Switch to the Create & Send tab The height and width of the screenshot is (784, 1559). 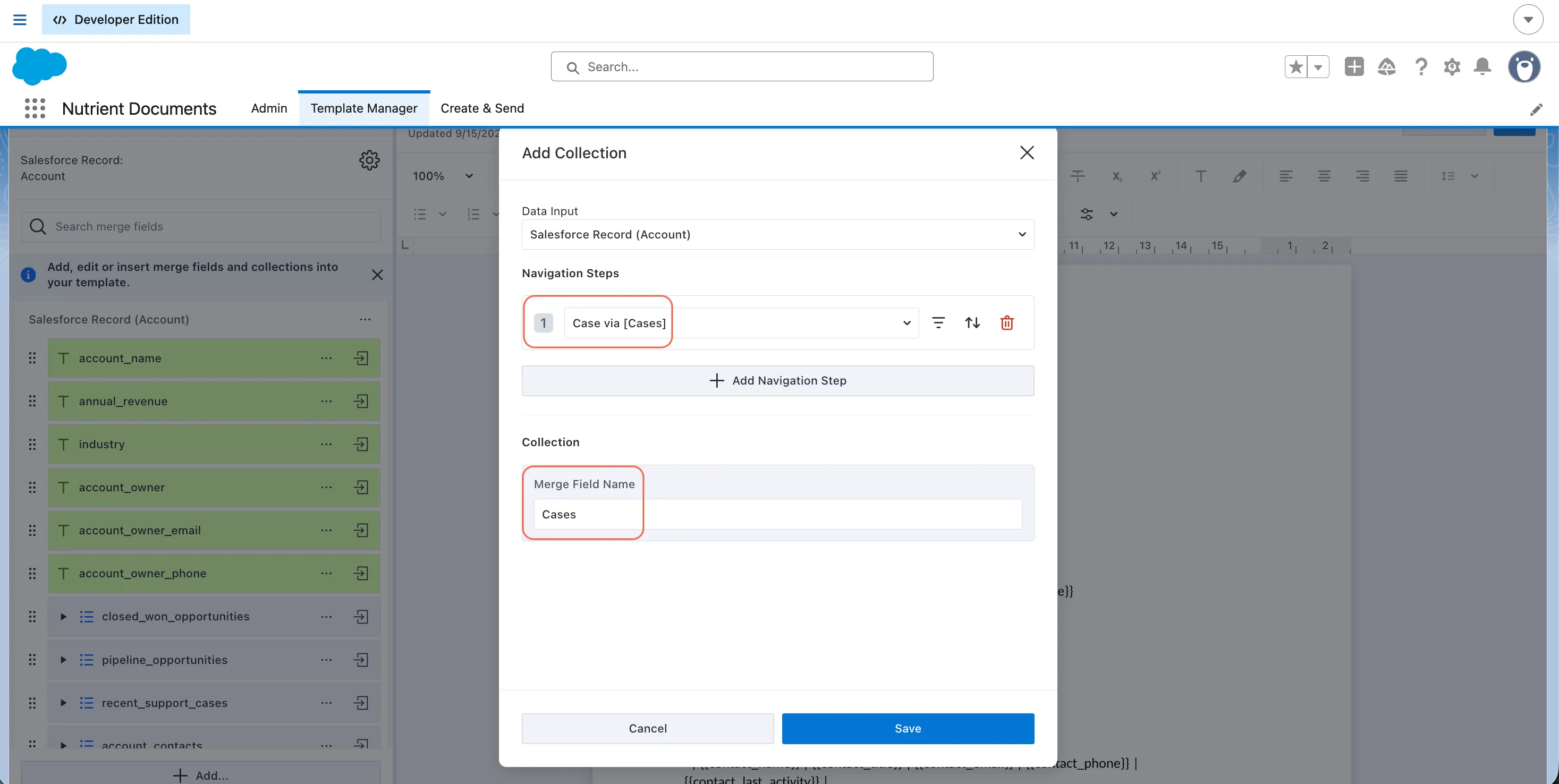pyautogui.click(x=482, y=108)
